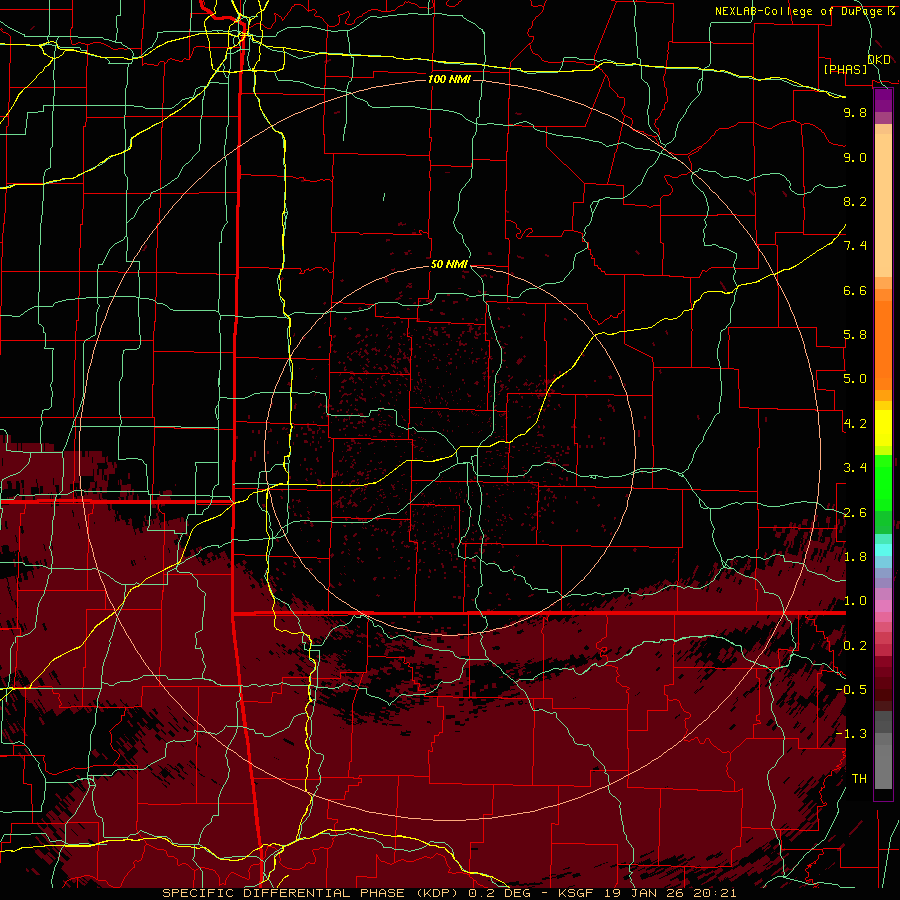Click the '0.2' scale value
The height and width of the screenshot is (900, 900).
click(x=855, y=646)
